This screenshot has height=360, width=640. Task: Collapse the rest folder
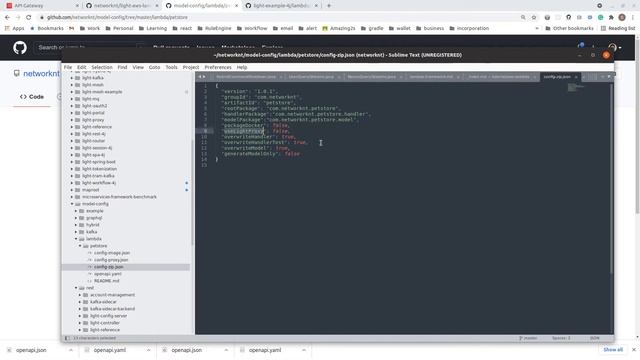pyautogui.click(x=76, y=288)
